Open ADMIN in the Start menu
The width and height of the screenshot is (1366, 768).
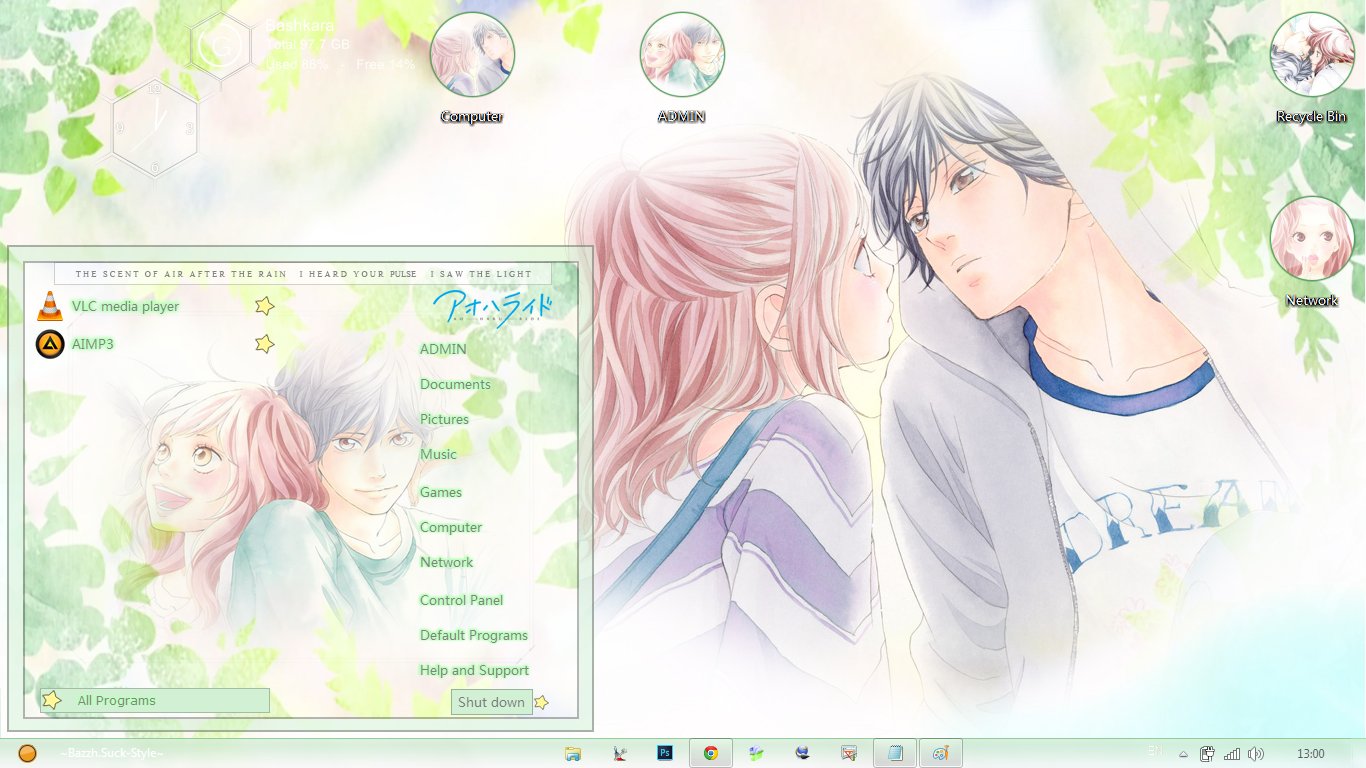pyautogui.click(x=443, y=349)
